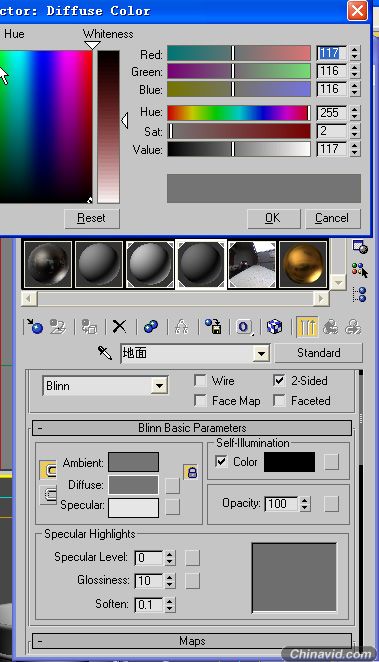Click upper ambient/diffuse link button

pyautogui.click(x=48, y=470)
